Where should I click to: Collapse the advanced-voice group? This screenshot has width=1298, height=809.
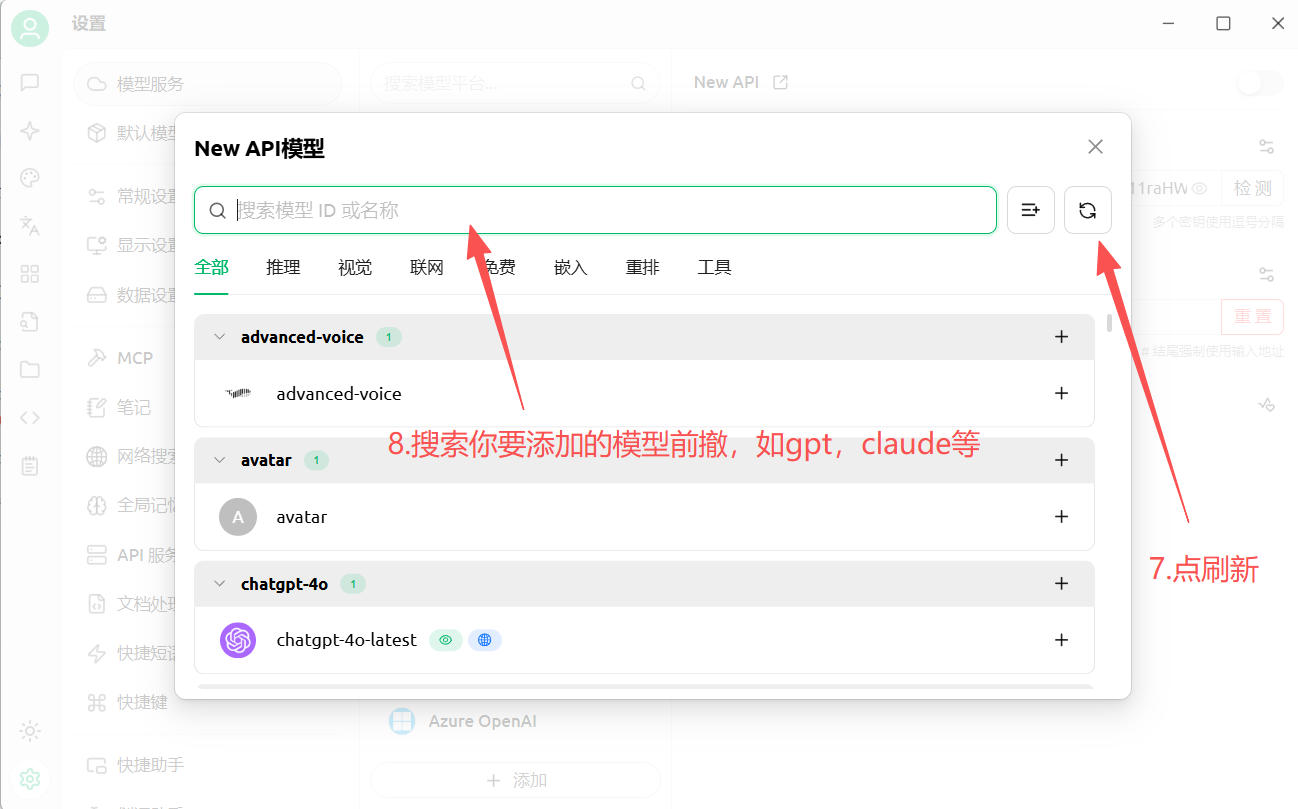(x=220, y=337)
